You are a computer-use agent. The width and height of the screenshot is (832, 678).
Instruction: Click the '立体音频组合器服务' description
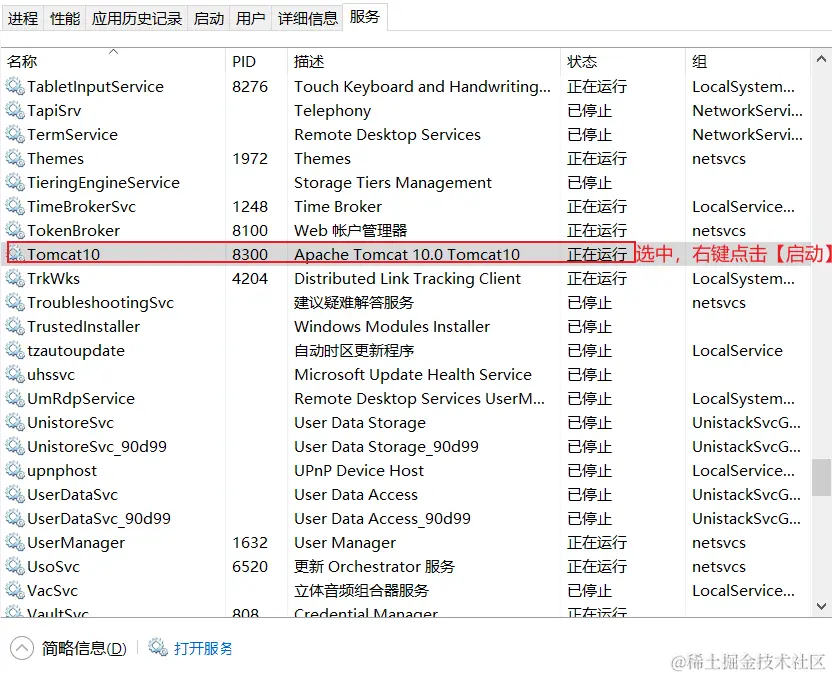pyautogui.click(x=361, y=590)
